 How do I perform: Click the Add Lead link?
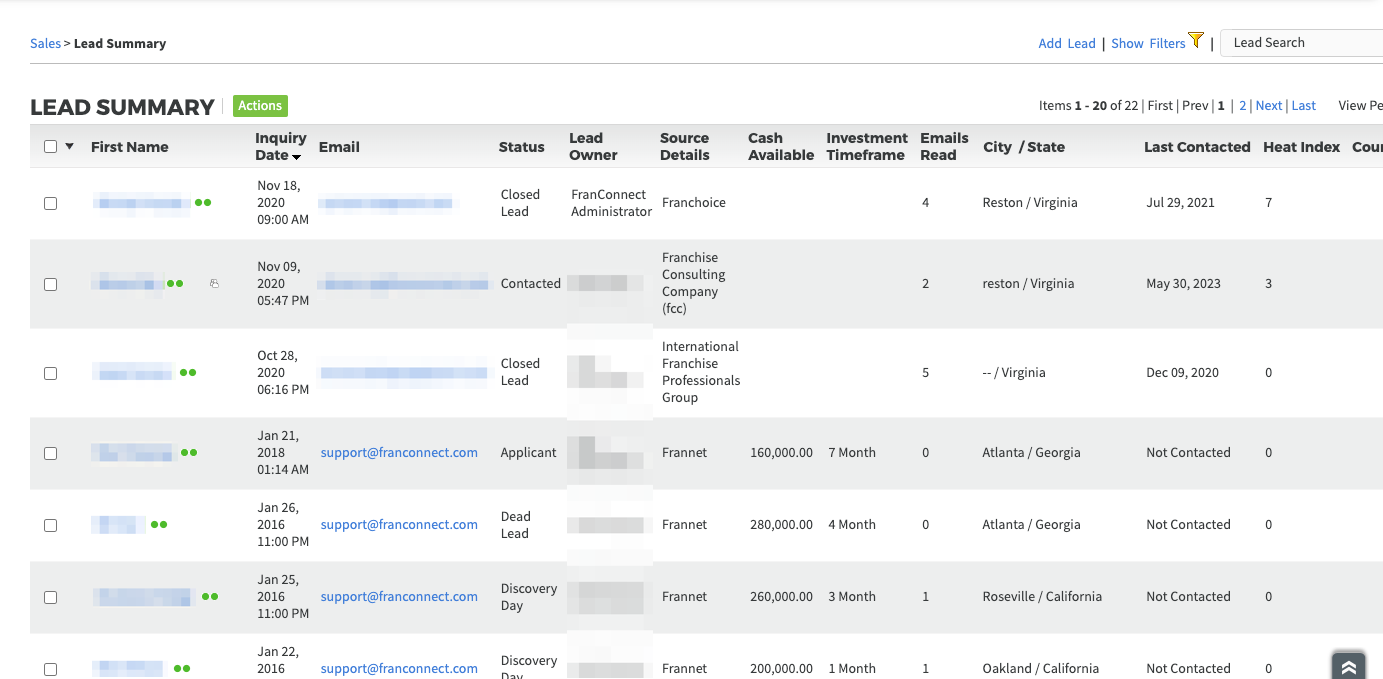[1067, 44]
